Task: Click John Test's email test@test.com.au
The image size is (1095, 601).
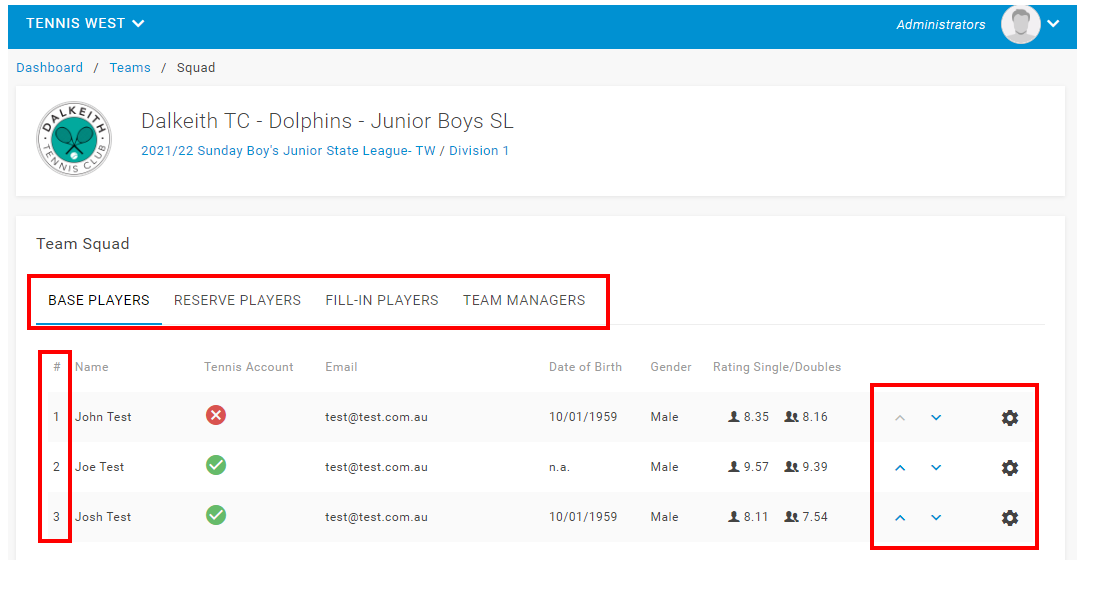Action: [376, 417]
